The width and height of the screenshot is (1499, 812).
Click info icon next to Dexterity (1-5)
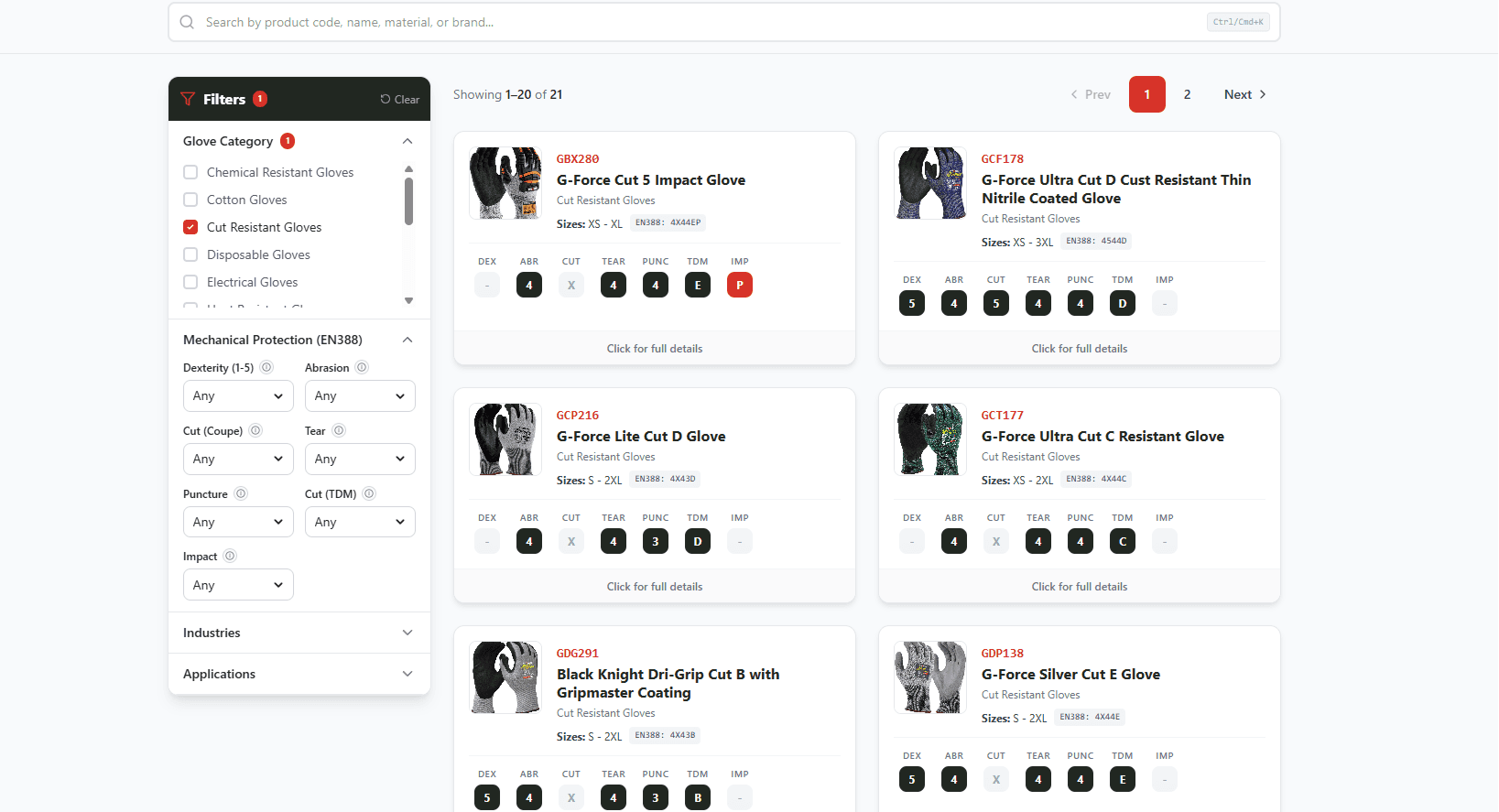coord(266,367)
